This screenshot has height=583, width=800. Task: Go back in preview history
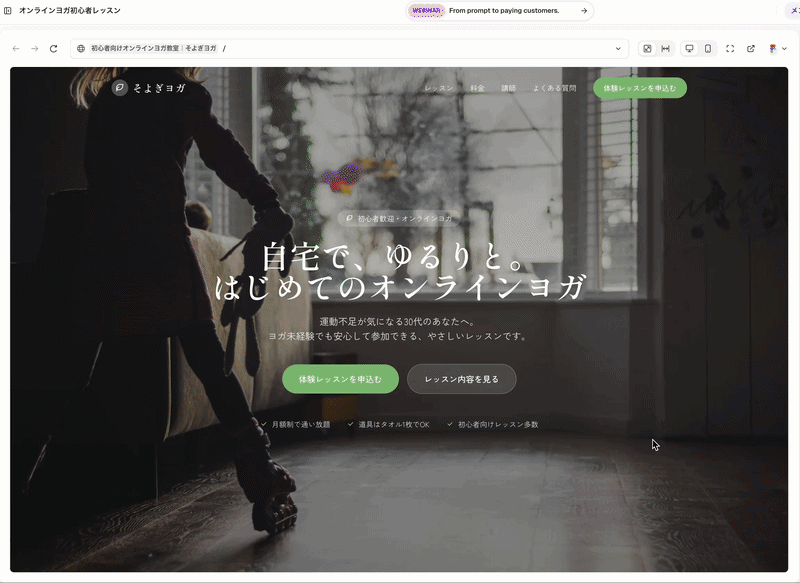(x=16, y=48)
